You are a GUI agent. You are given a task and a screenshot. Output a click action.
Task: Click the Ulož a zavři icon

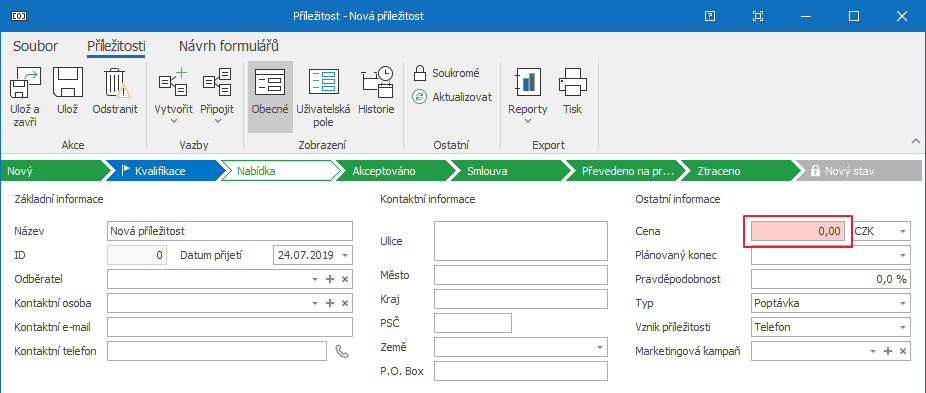24,82
